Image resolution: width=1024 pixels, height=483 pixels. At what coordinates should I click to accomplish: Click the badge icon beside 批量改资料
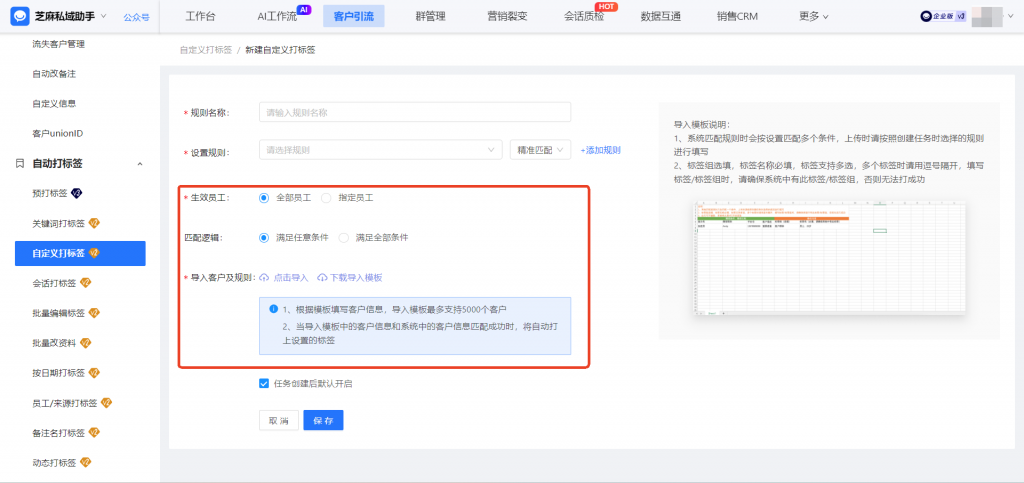click(x=85, y=343)
